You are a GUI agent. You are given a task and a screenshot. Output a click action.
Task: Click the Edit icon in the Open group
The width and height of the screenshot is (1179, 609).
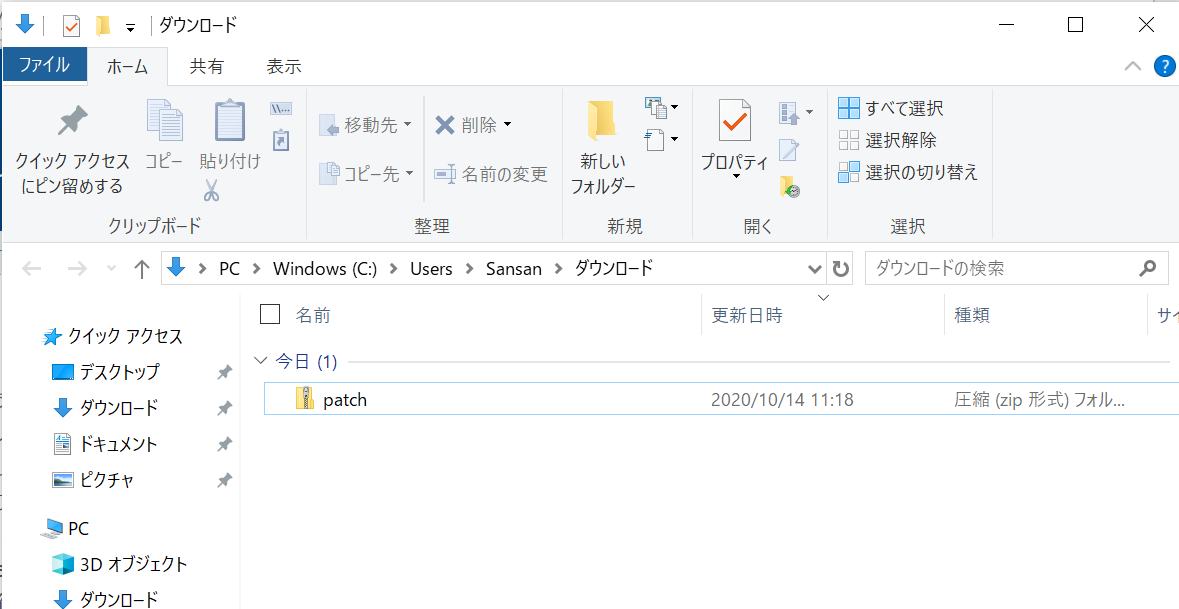tap(789, 150)
